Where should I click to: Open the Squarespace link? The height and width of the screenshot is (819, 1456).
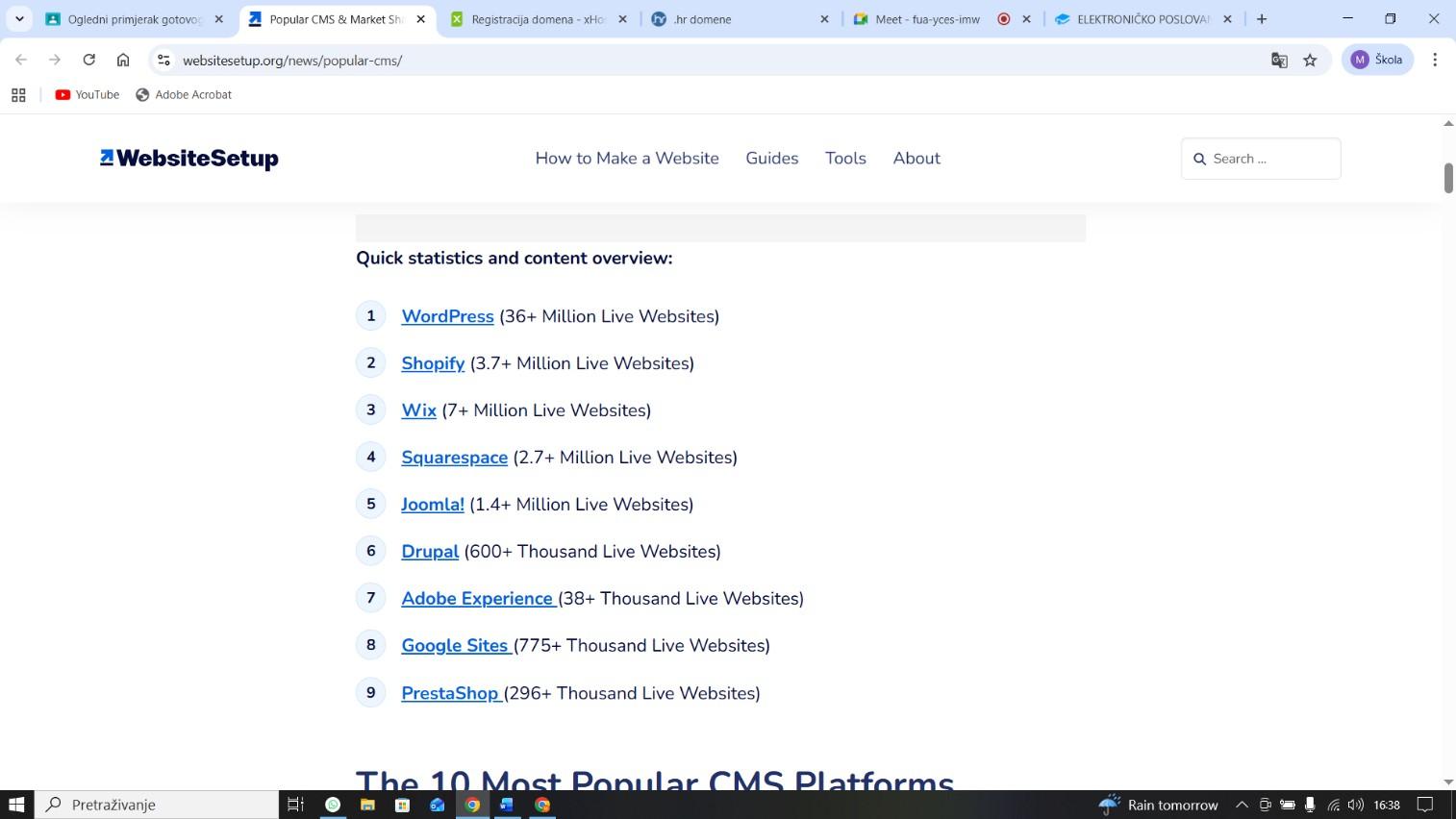[x=454, y=458]
